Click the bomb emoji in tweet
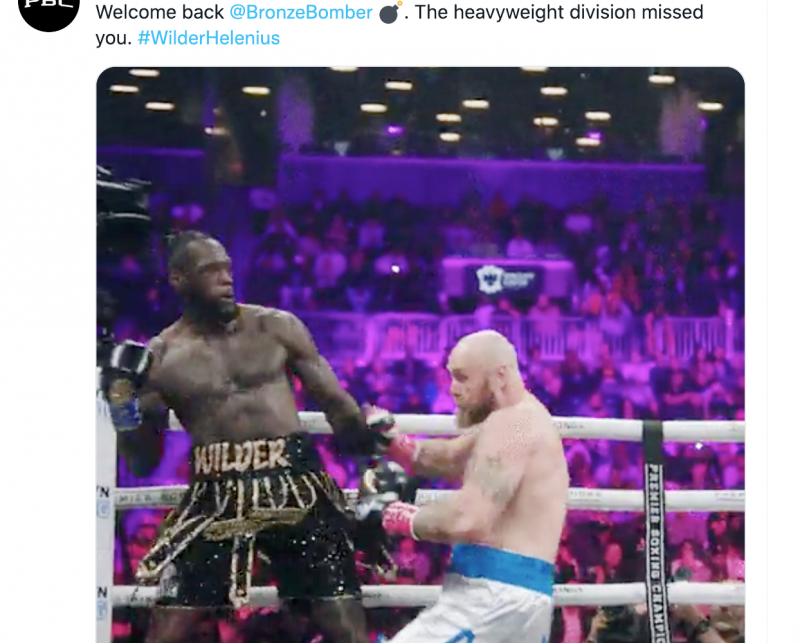 pyautogui.click(x=391, y=12)
